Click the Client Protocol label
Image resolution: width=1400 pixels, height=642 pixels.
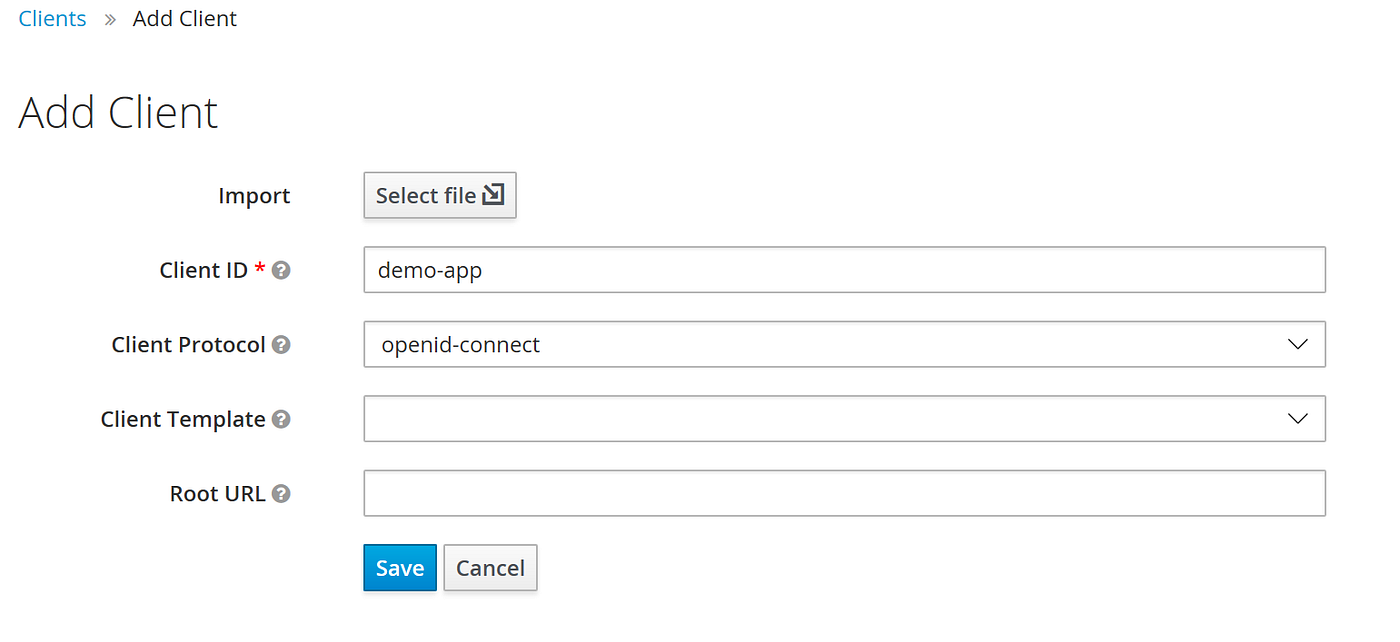pyautogui.click(x=188, y=344)
